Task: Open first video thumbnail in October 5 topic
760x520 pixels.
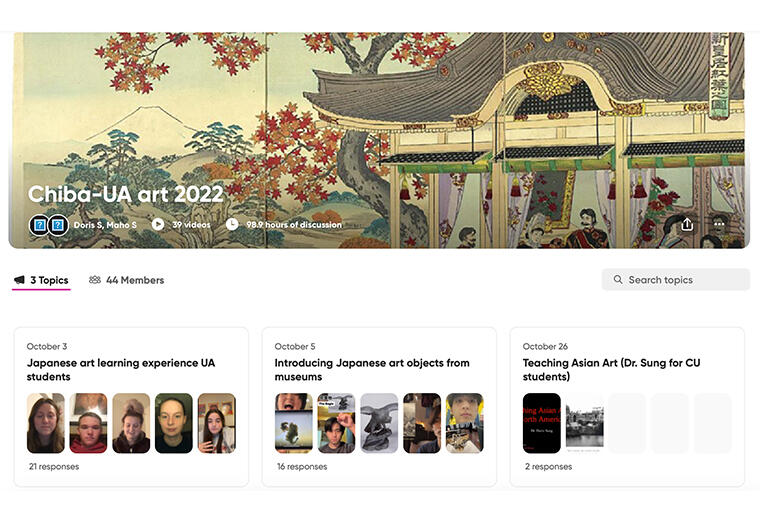Action: pos(294,423)
